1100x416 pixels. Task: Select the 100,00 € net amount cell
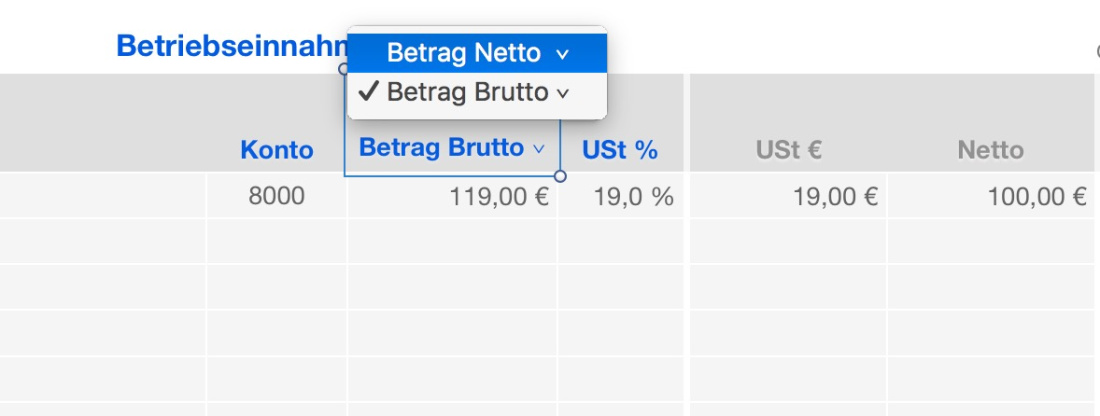pos(990,196)
